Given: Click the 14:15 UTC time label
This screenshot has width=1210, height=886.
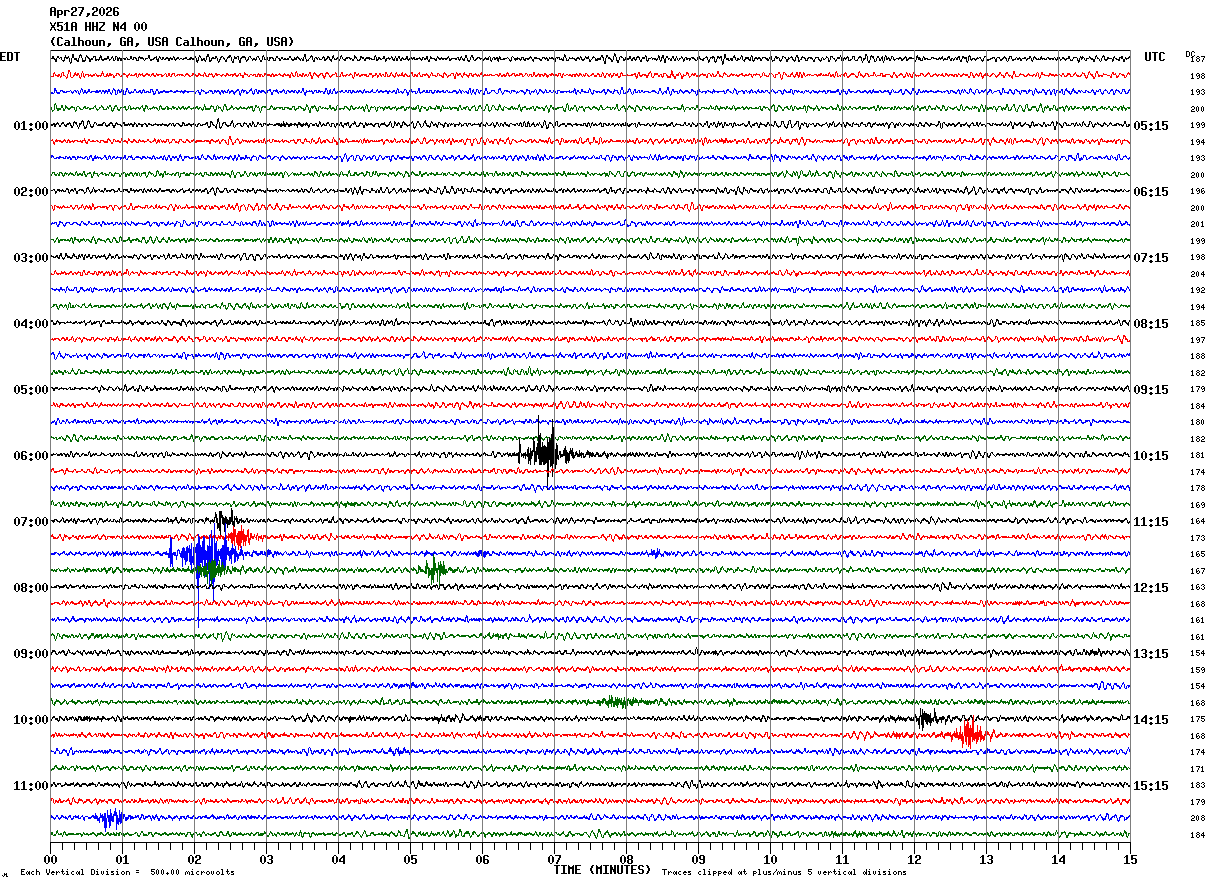Looking at the screenshot, I should (1151, 720).
